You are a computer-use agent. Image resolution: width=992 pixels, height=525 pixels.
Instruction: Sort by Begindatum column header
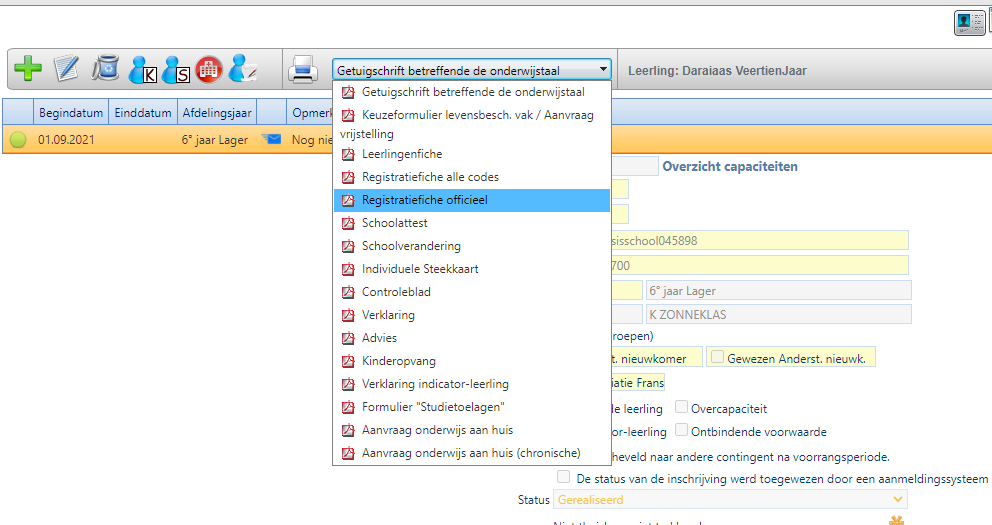71,113
